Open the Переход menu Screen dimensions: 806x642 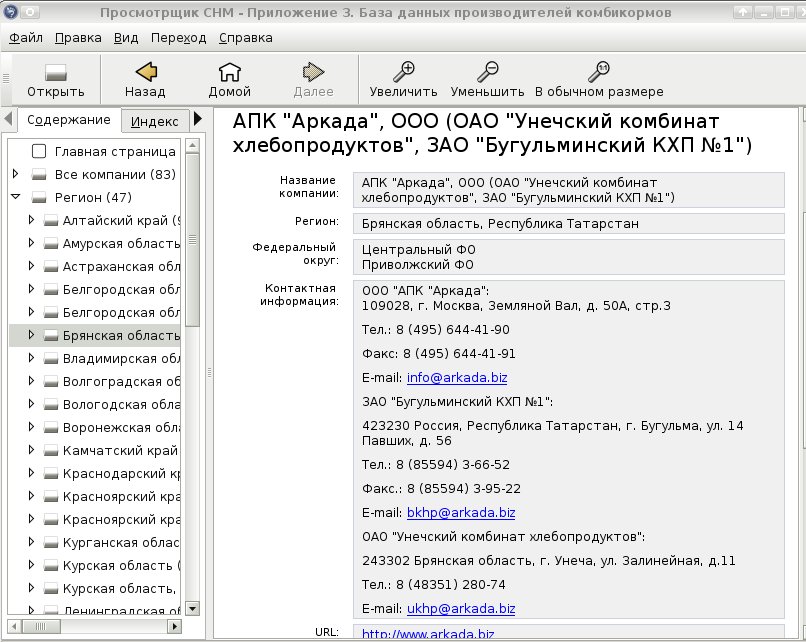178,38
